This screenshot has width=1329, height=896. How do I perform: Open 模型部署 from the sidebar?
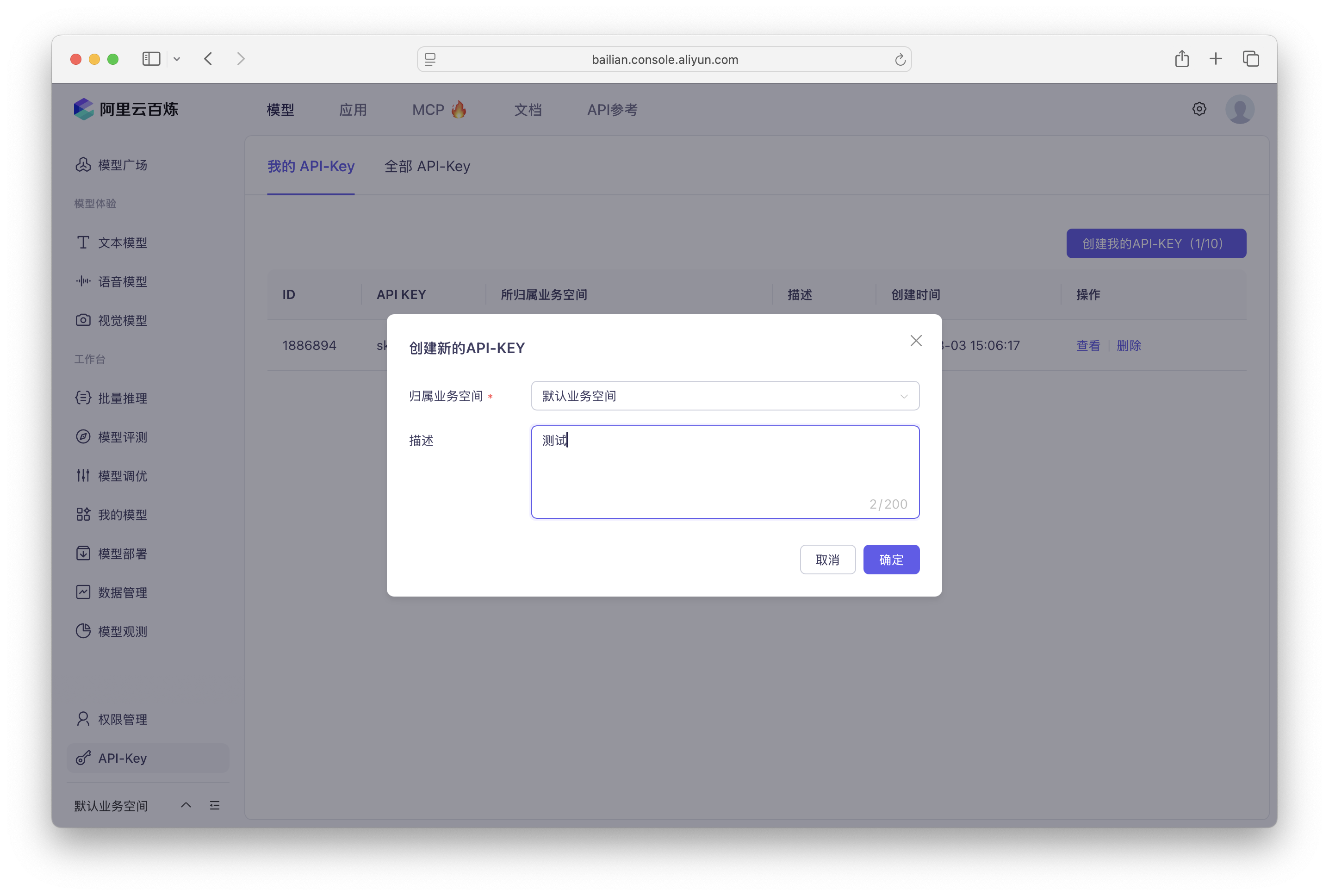83,553
